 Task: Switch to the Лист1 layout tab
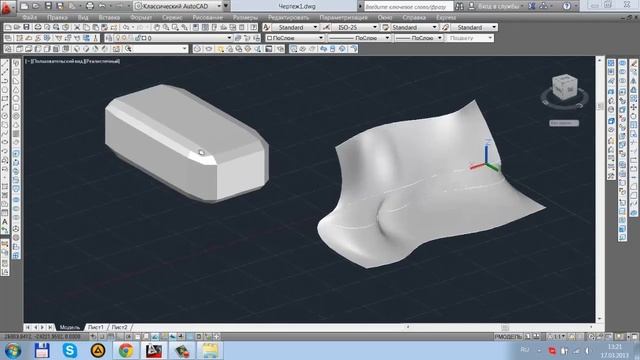coord(96,327)
